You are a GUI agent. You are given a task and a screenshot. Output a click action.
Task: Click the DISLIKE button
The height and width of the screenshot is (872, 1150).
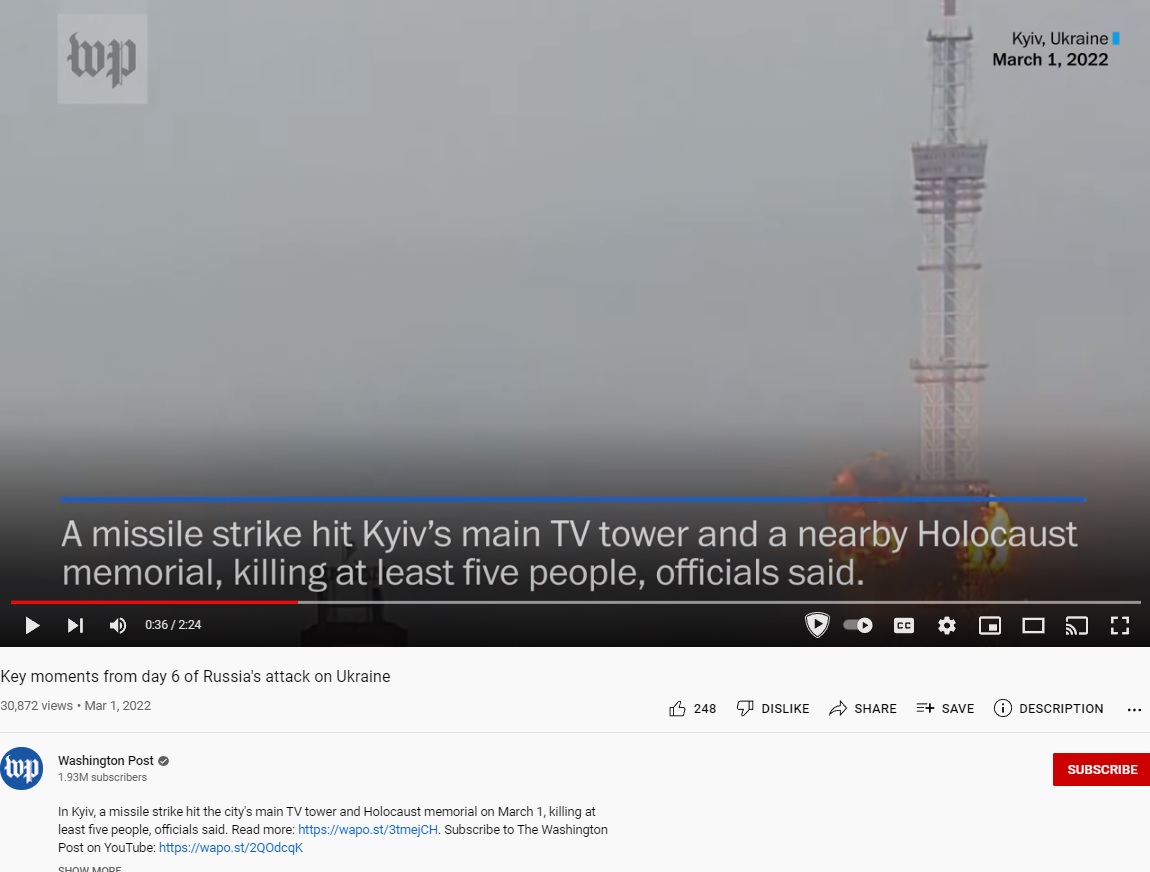point(773,708)
